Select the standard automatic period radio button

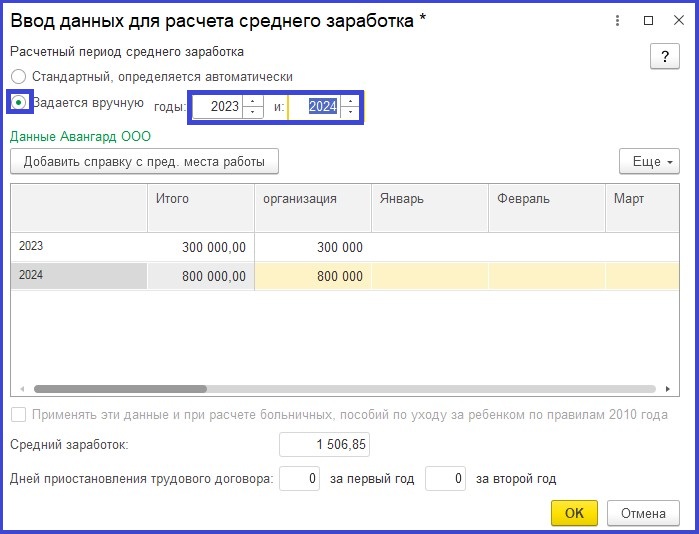click(x=18, y=77)
